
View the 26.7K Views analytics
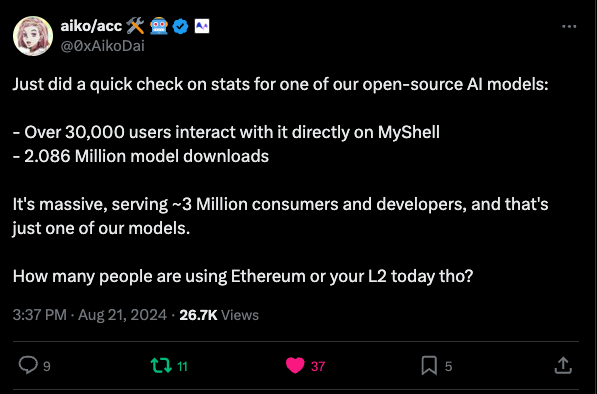pos(219,315)
